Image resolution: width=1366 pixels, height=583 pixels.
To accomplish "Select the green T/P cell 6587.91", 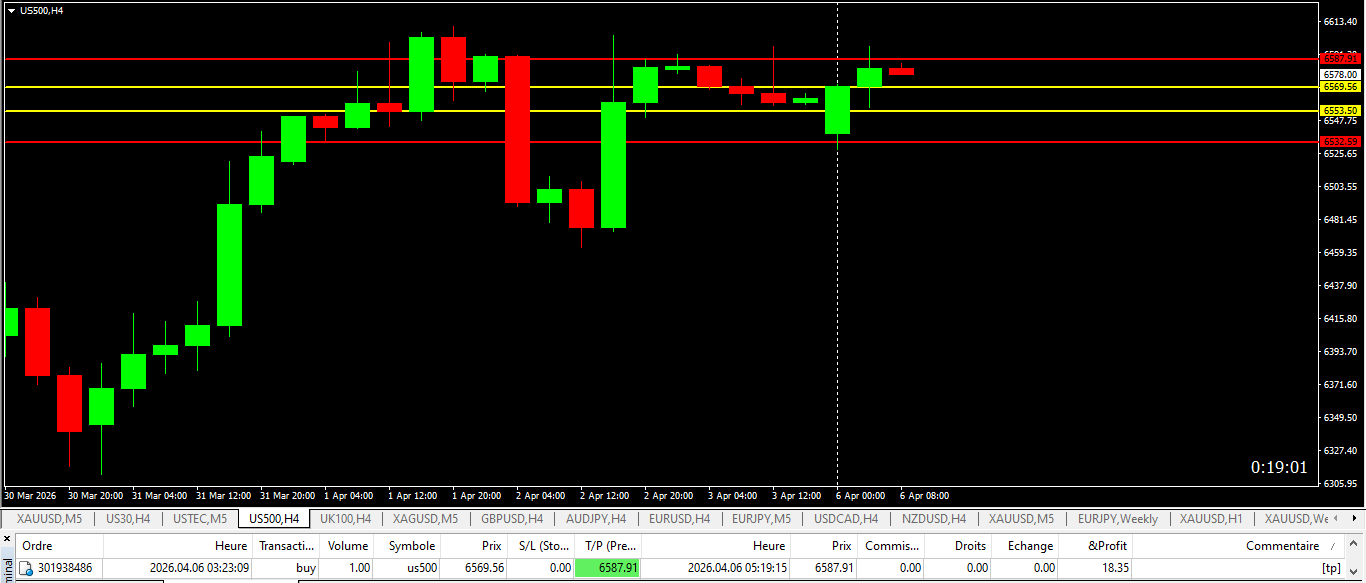I will click(607, 568).
